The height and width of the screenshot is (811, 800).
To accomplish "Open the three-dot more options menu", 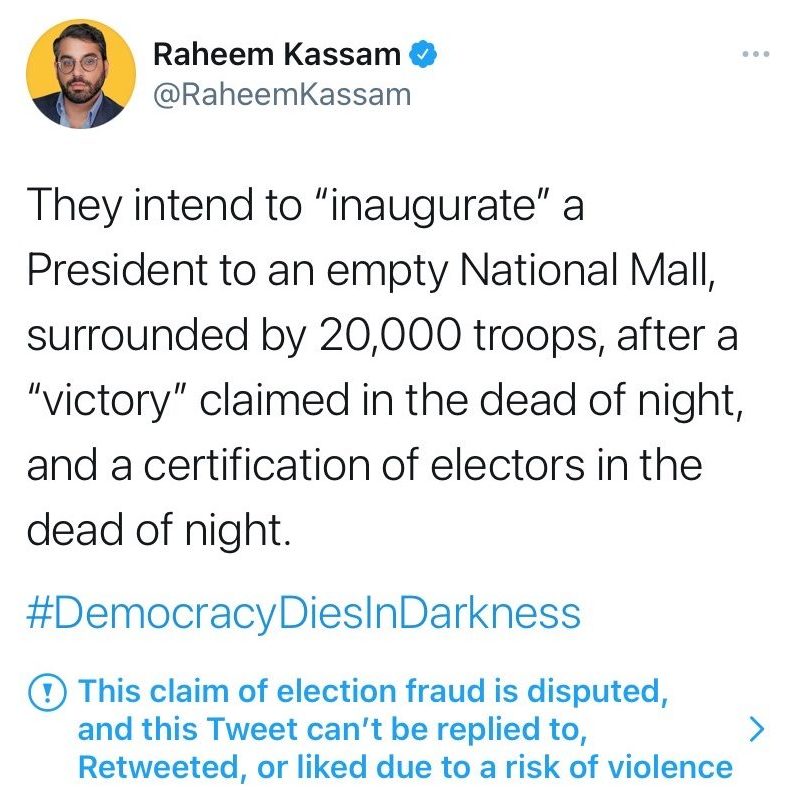I will click(x=757, y=53).
